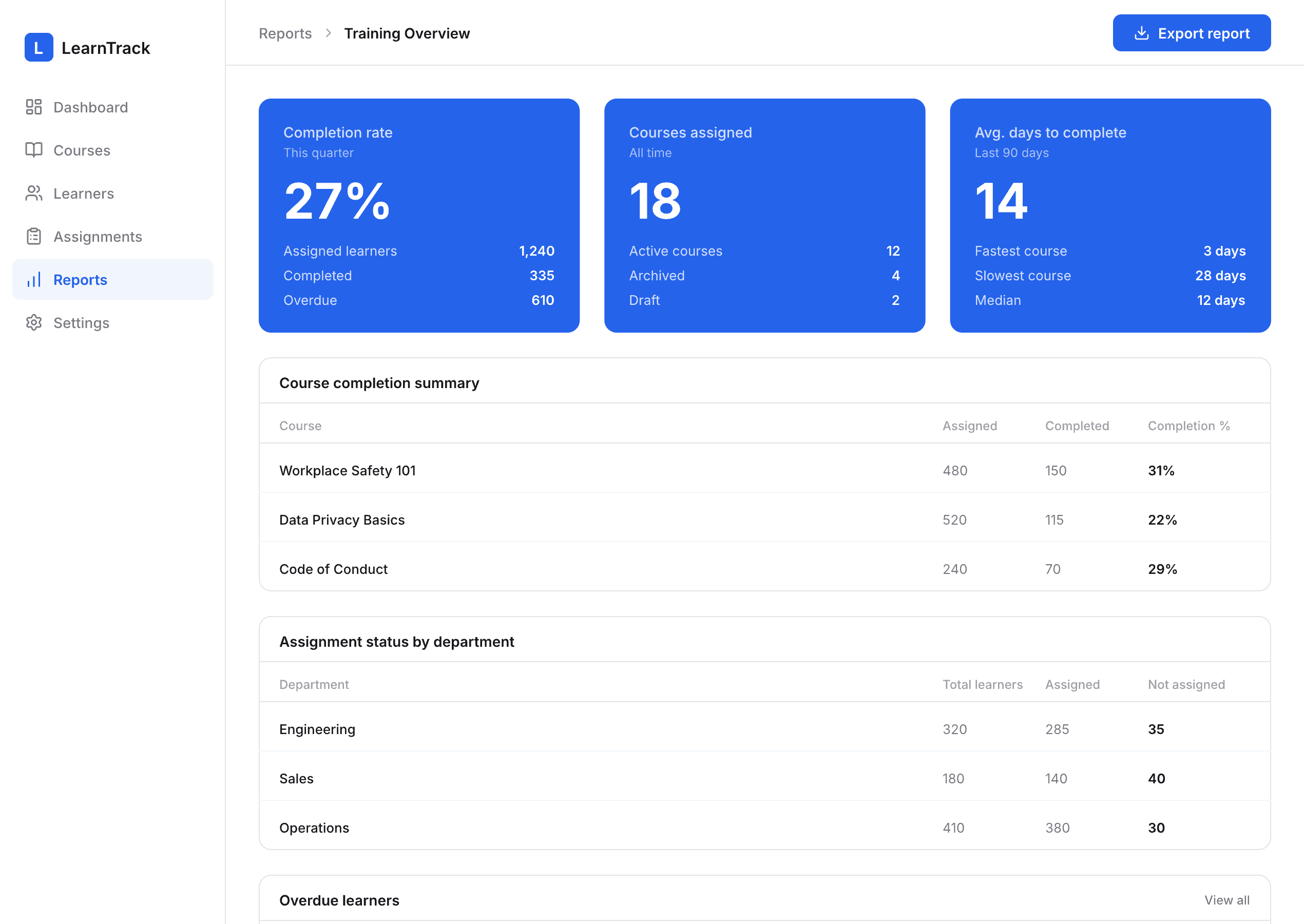1304x924 pixels.
Task: Open View all overdue learners
Action: (x=1226, y=899)
